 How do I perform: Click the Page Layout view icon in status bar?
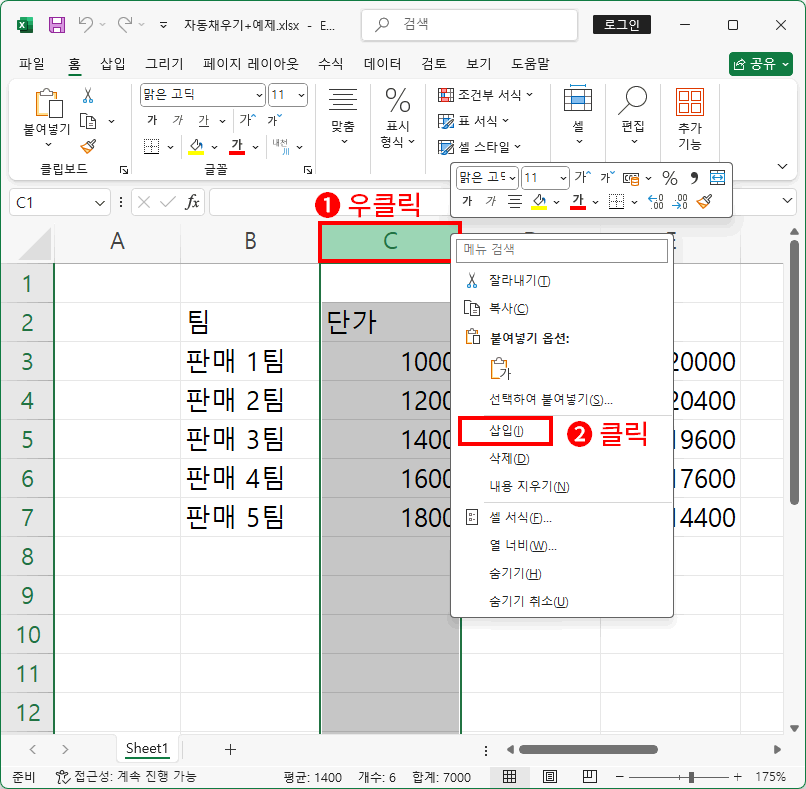coord(549,776)
